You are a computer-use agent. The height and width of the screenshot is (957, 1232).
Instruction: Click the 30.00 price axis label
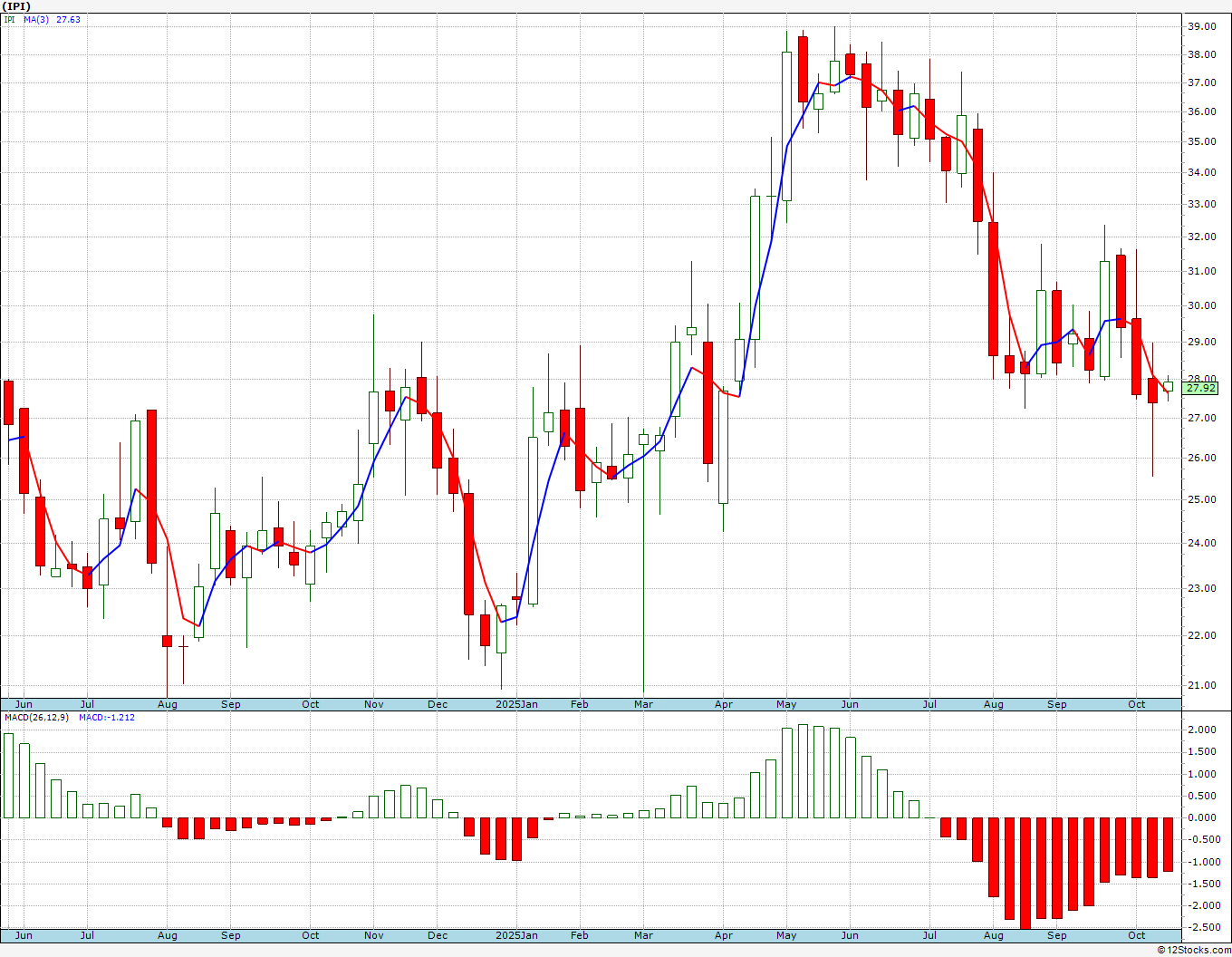1201,305
